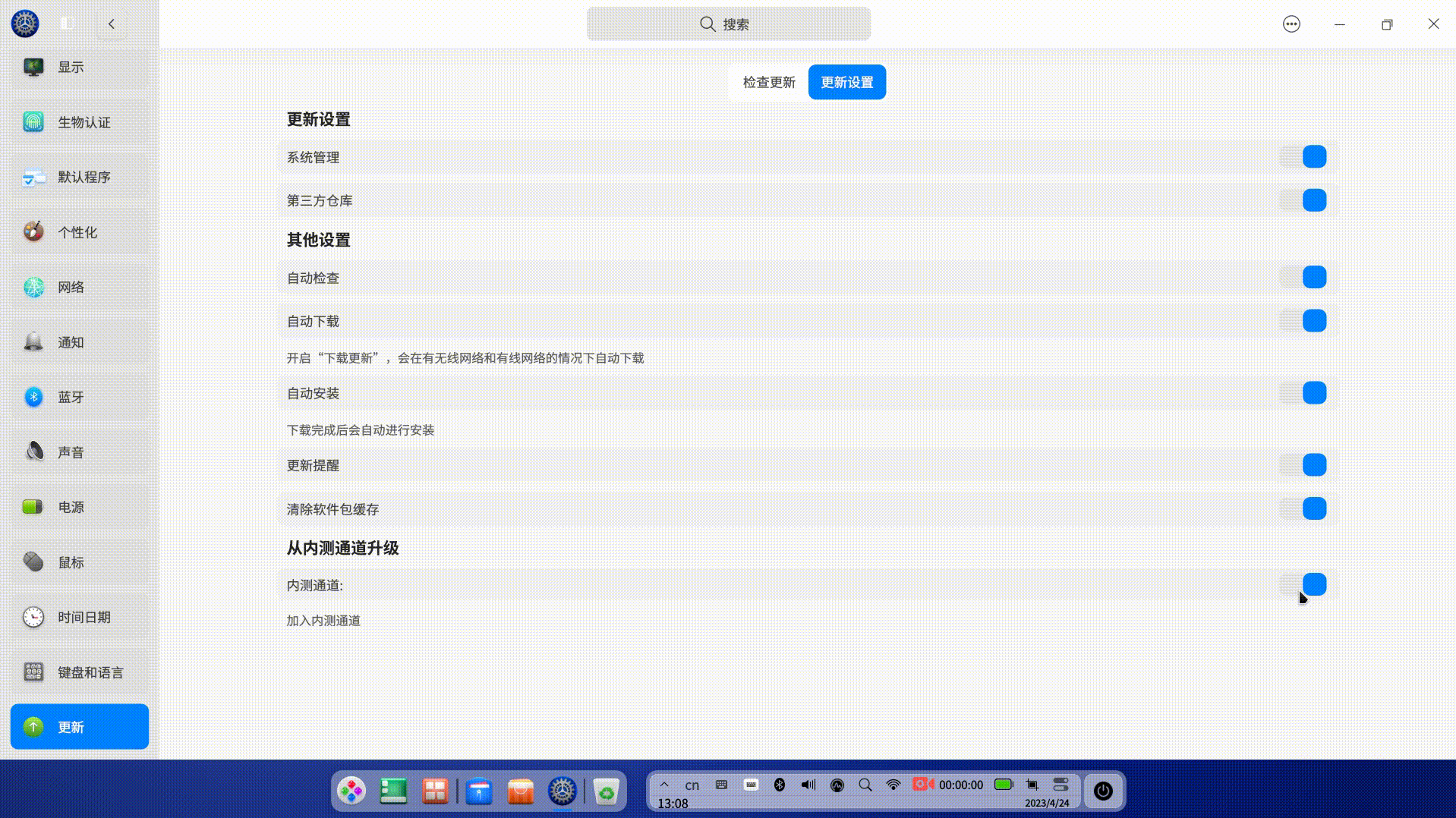The width and height of the screenshot is (1456, 818).
Task: Open the app store bag icon in dock
Action: (521, 791)
